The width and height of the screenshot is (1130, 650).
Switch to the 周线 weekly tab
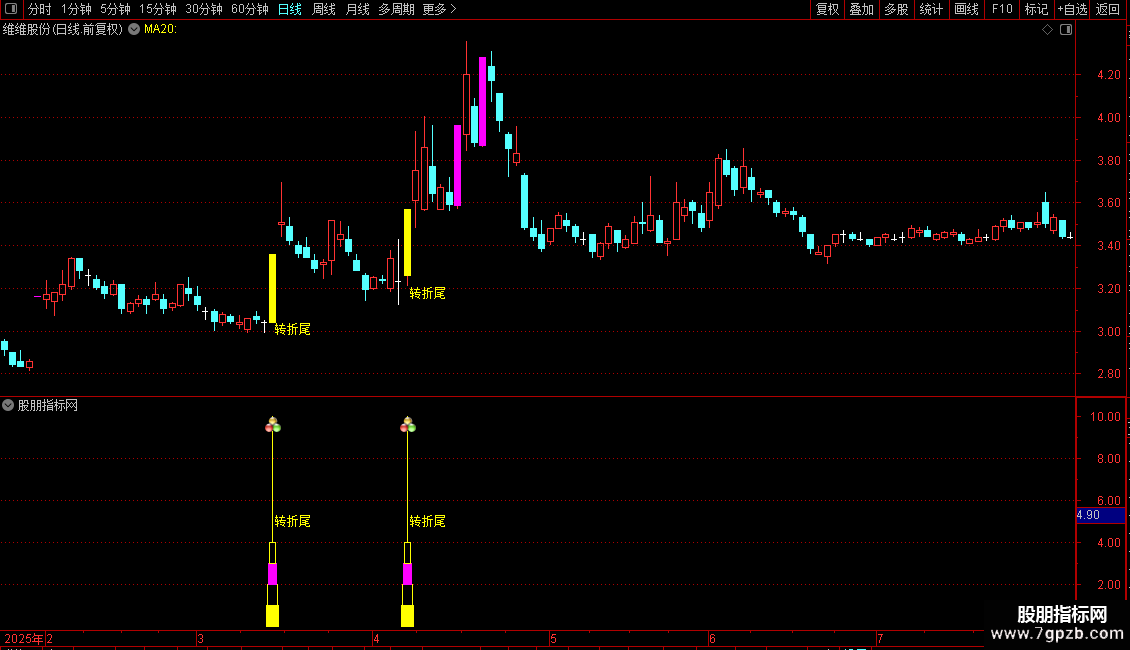[324, 9]
